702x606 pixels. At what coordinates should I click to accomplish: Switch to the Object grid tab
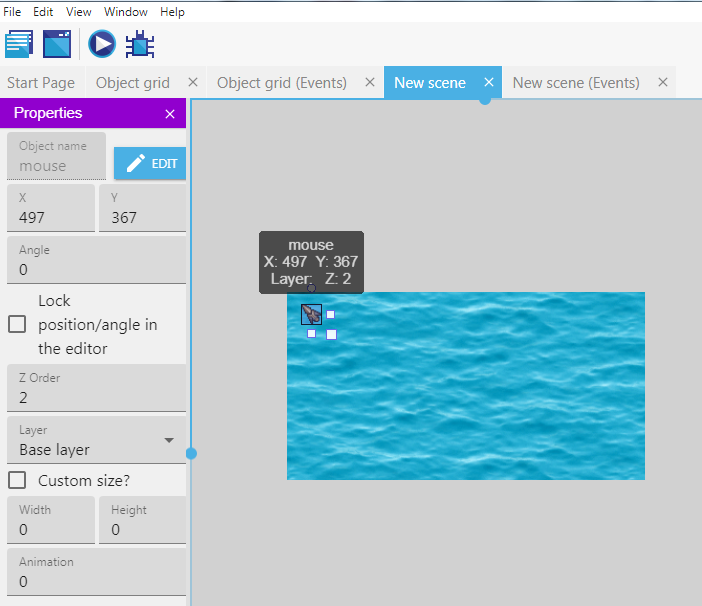(x=133, y=83)
